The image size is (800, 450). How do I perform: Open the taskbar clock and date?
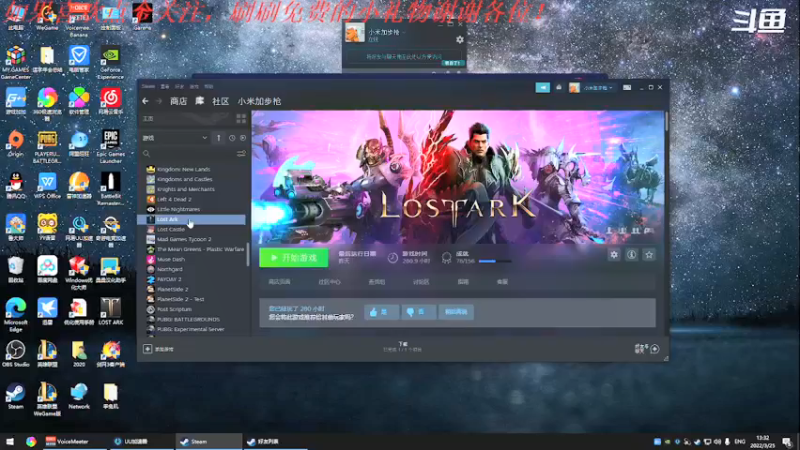pos(763,442)
